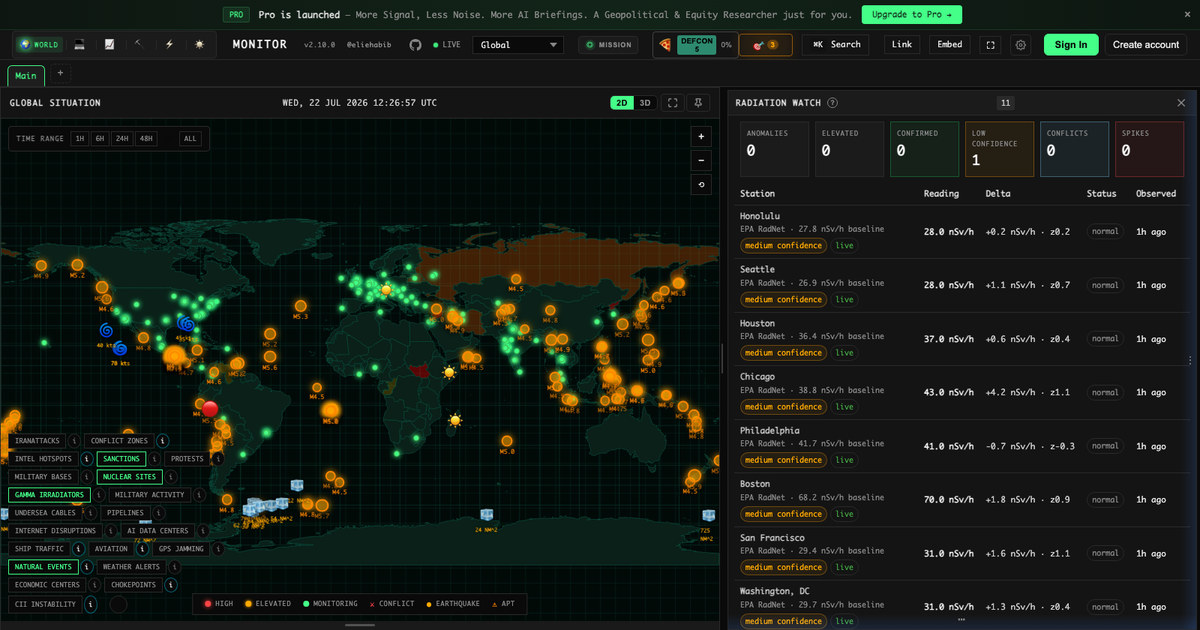Switch to the pickaxe commodity variant icon

[139, 45]
